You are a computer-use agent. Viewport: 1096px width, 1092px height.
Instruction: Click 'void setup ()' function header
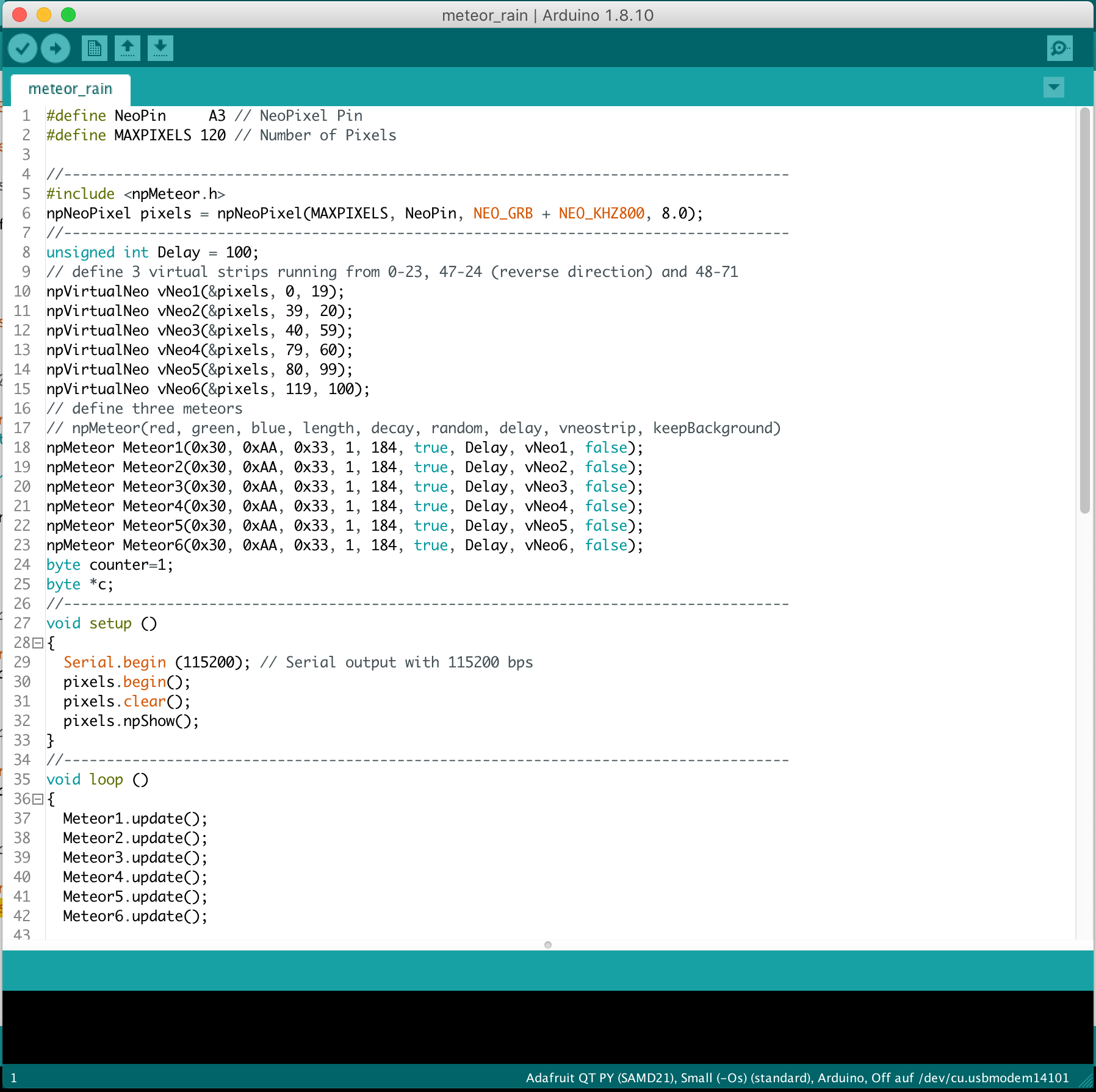[x=102, y=623]
